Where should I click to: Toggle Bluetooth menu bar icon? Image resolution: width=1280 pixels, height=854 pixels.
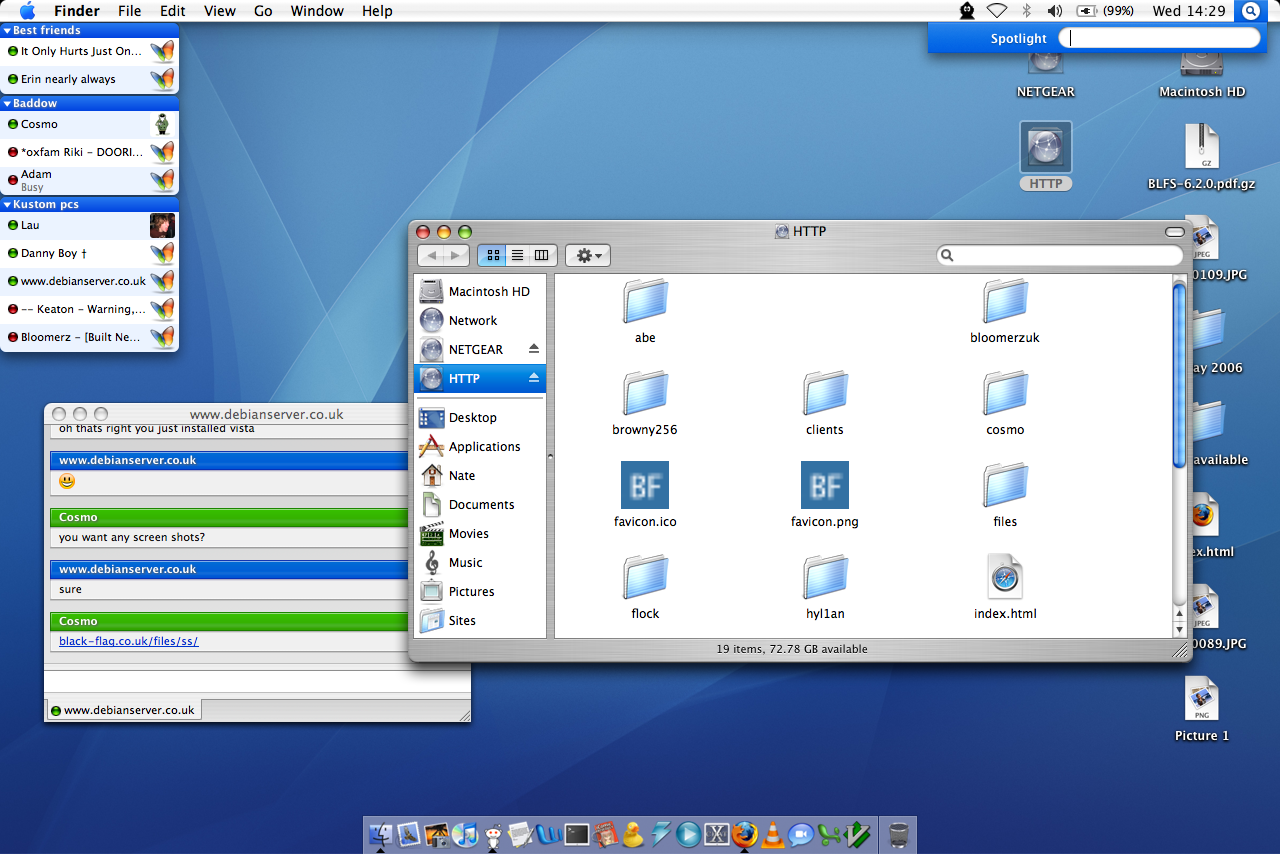click(x=1026, y=11)
